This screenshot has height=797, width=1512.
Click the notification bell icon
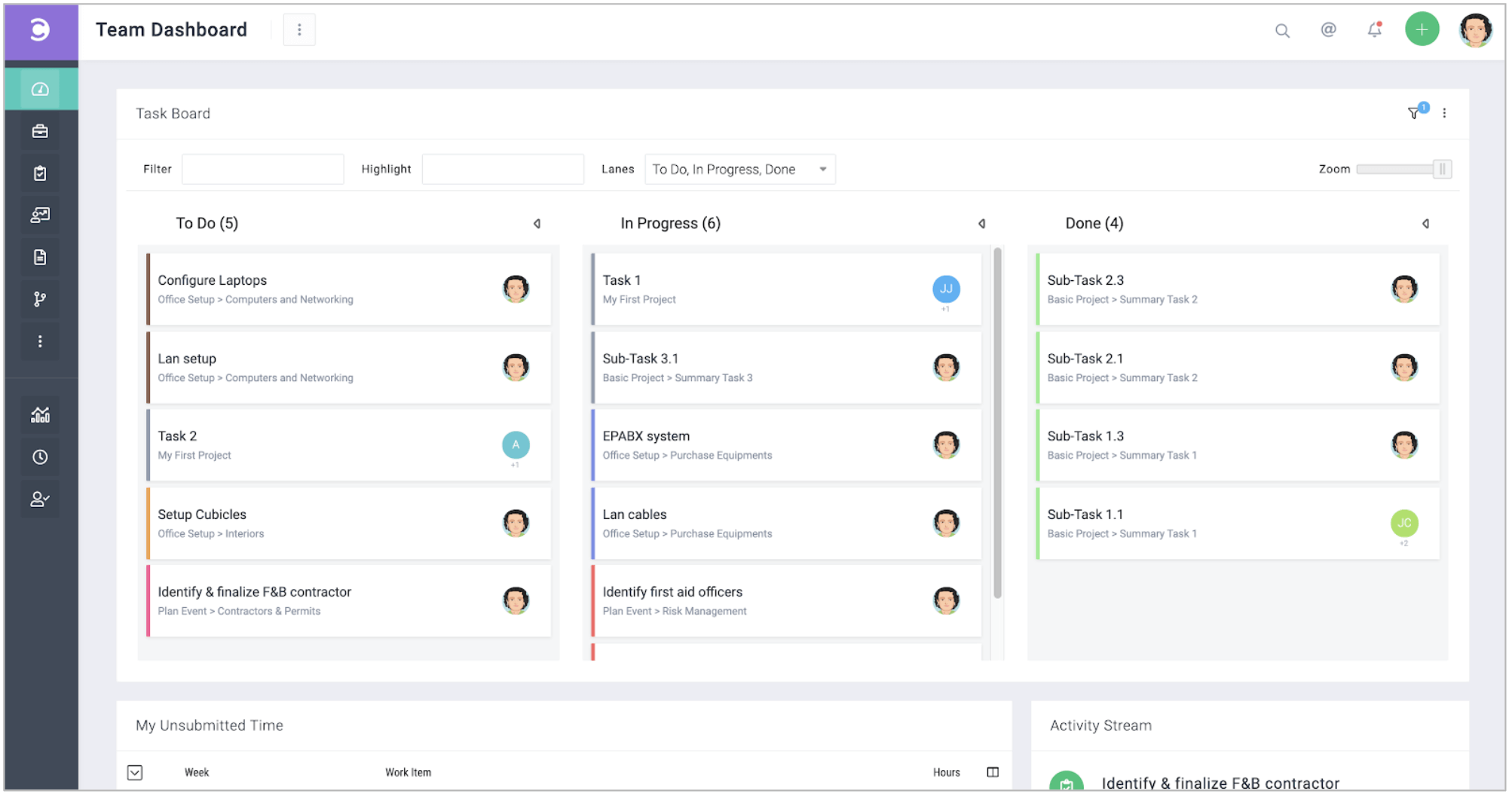tap(1374, 30)
